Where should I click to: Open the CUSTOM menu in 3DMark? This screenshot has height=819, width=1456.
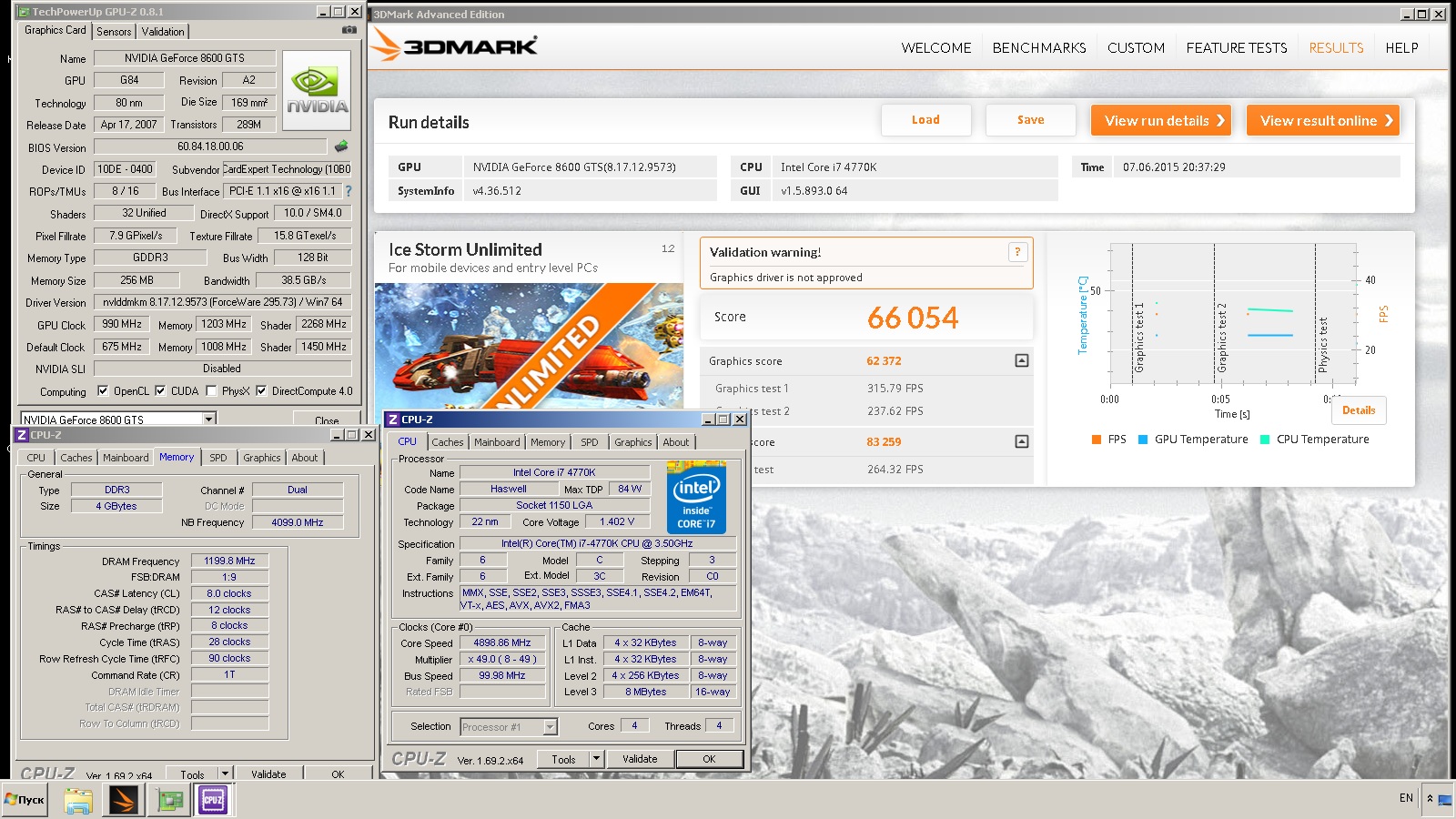pos(1136,48)
